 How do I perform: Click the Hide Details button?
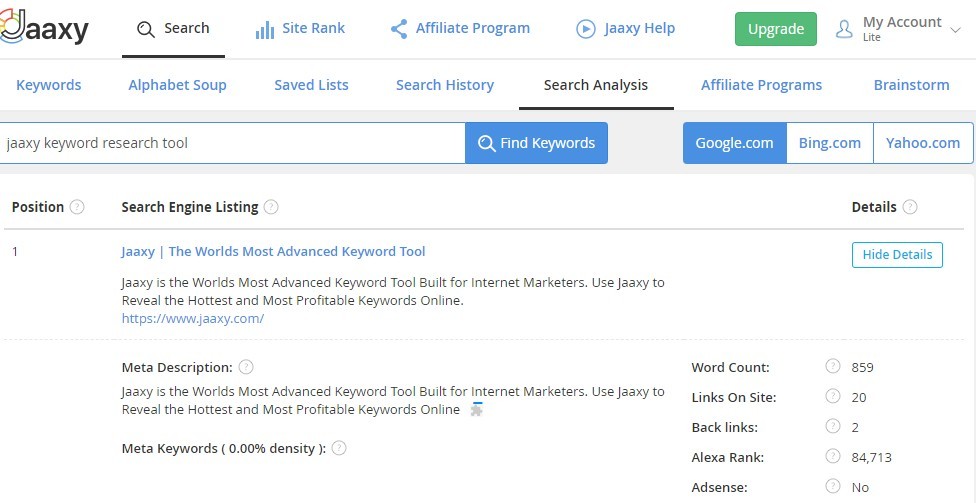[x=897, y=255]
